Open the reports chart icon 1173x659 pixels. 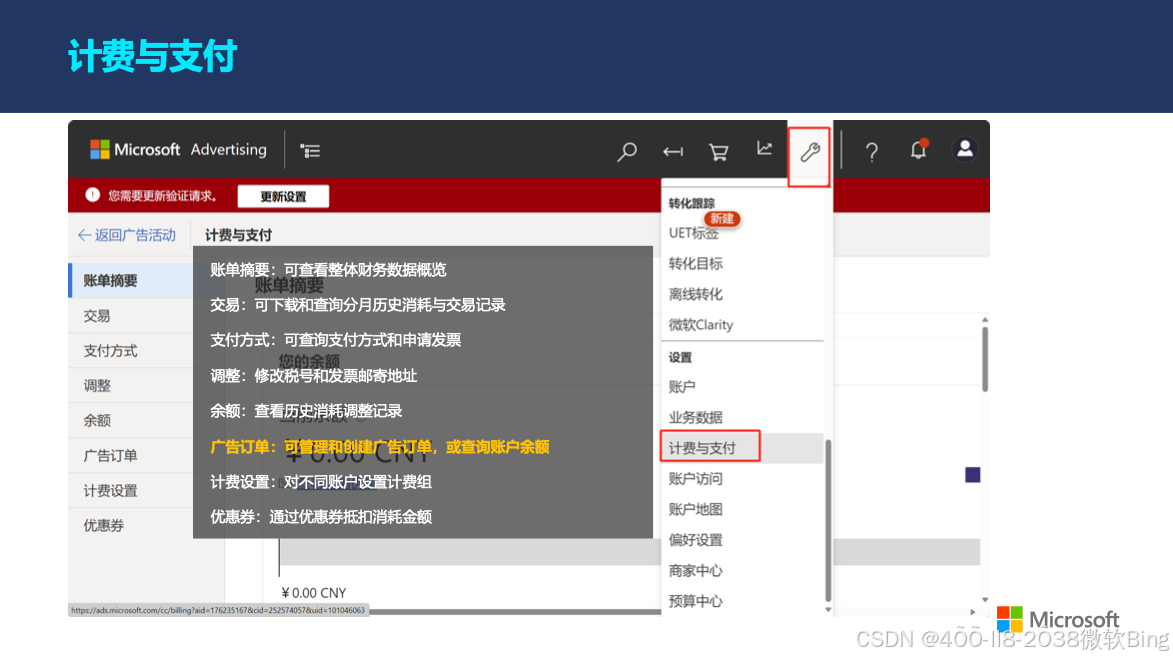[764, 149]
